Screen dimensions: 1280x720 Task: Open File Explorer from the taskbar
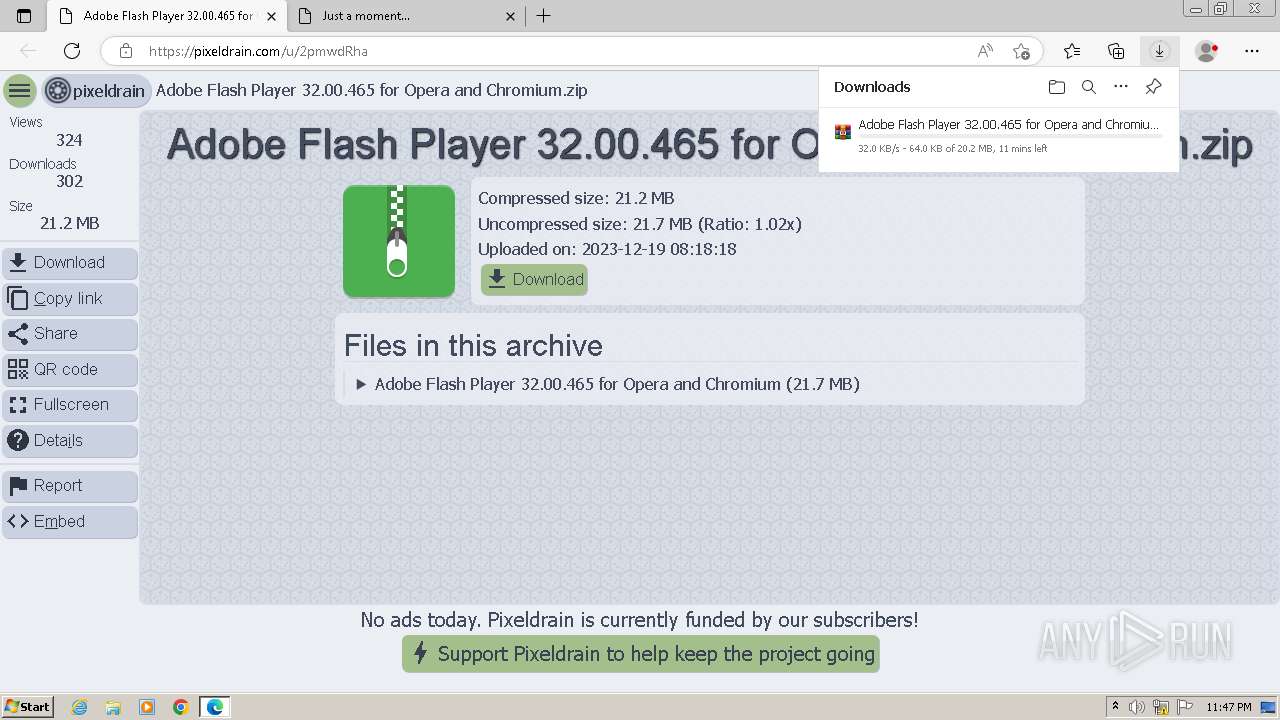click(113, 707)
